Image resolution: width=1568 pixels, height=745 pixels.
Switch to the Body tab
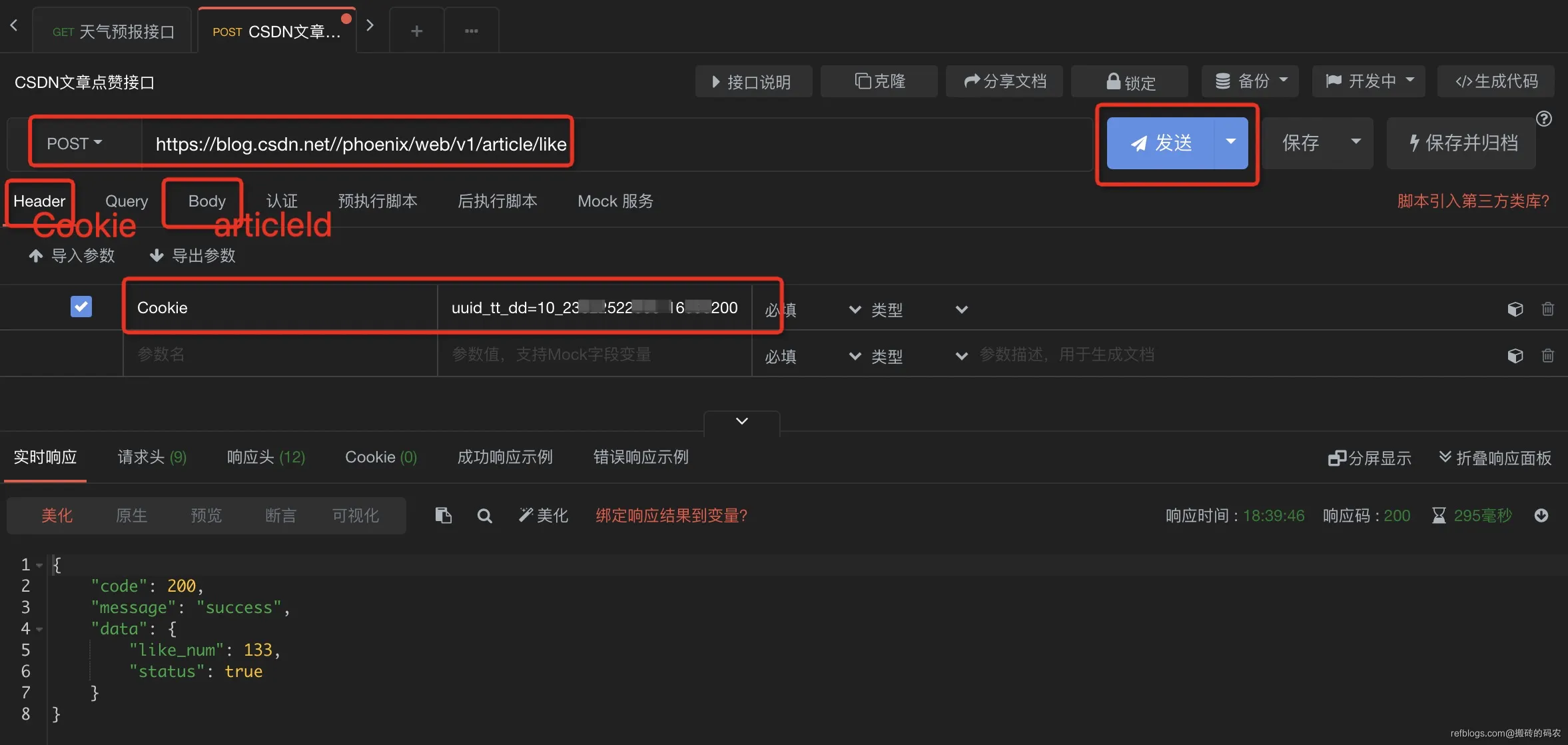click(206, 201)
